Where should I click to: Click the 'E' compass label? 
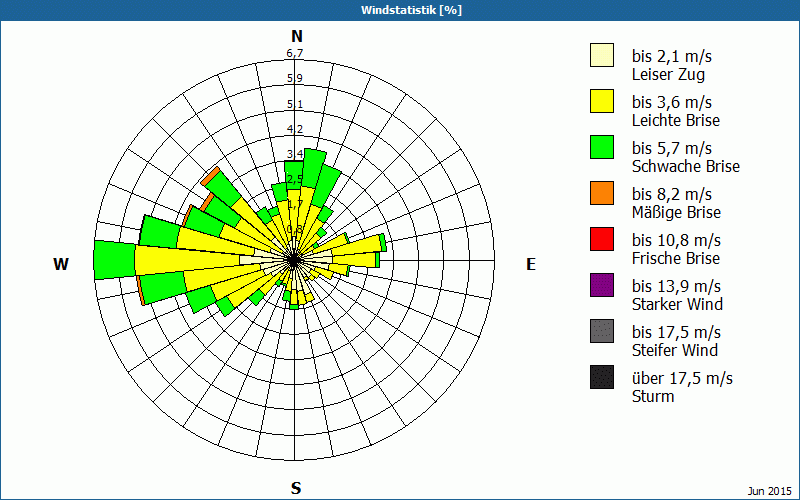[531, 264]
